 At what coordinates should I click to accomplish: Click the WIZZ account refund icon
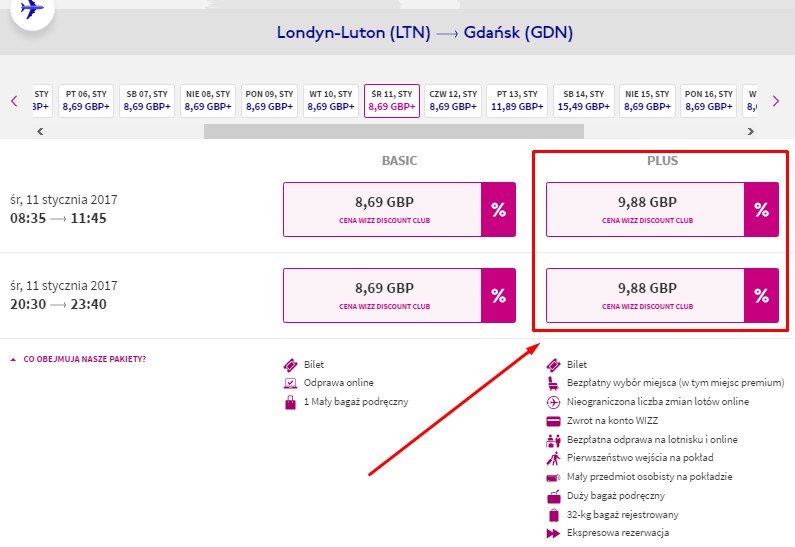(553, 420)
